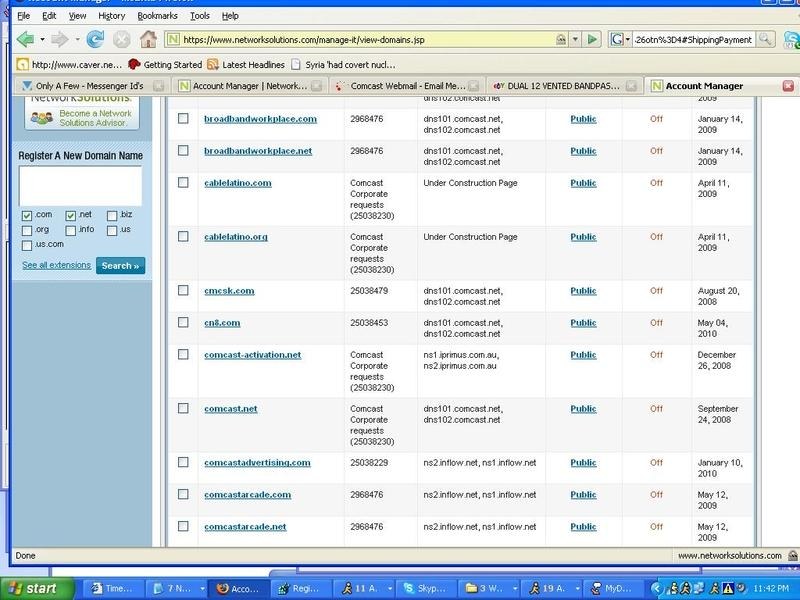Click the Home icon in the toolbar
The height and width of the screenshot is (600, 800).
(x=148, y=39)
